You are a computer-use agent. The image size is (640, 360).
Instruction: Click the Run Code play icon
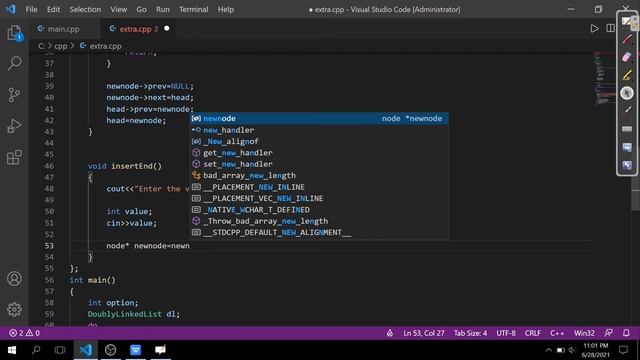(x=594, y=29)
